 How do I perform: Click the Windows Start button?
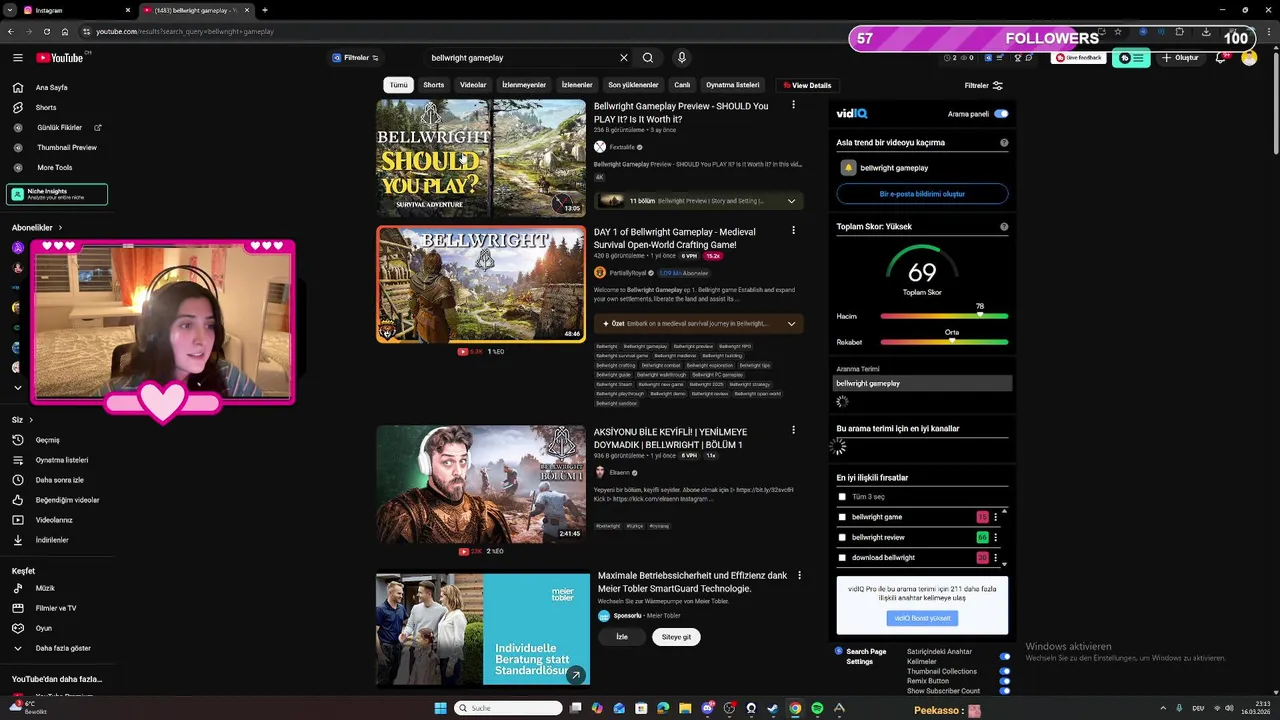[x=440, y=708]
